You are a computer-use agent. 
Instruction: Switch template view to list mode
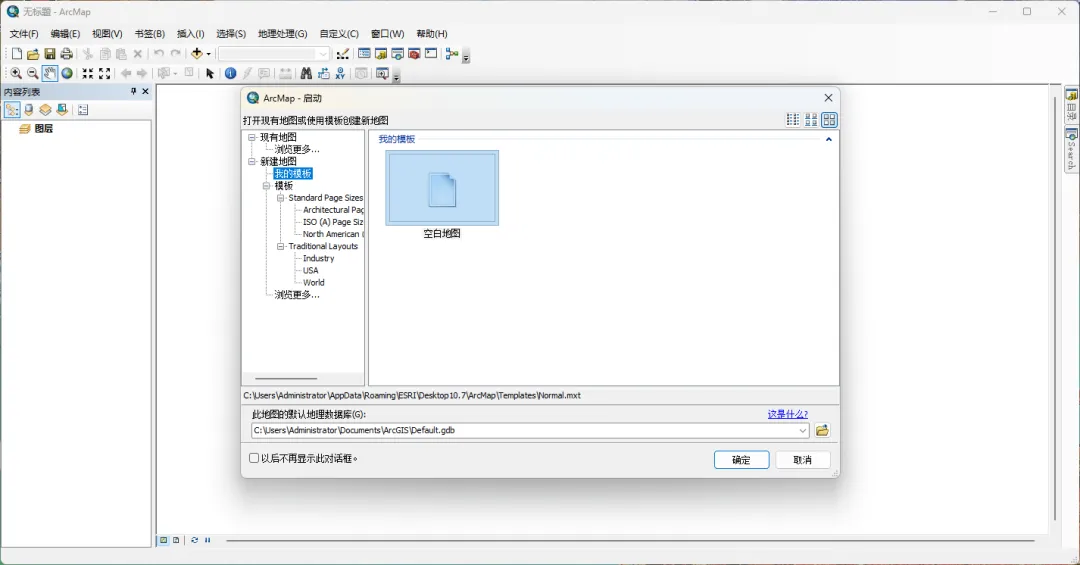tap(793, 120)
